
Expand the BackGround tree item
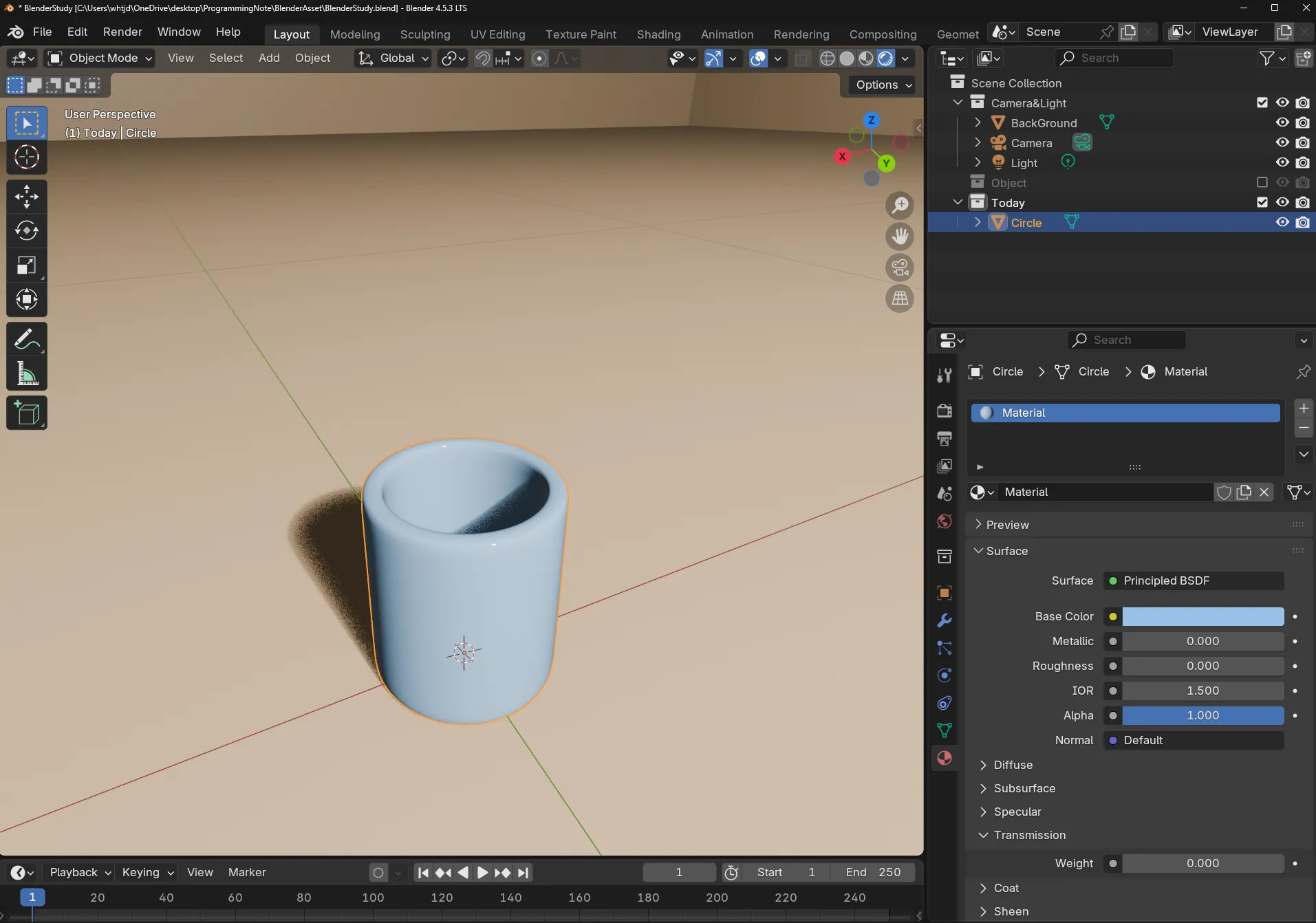coord(978,123)
